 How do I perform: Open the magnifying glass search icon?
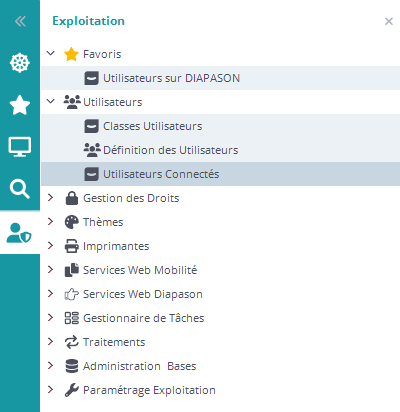coord(20,189)
